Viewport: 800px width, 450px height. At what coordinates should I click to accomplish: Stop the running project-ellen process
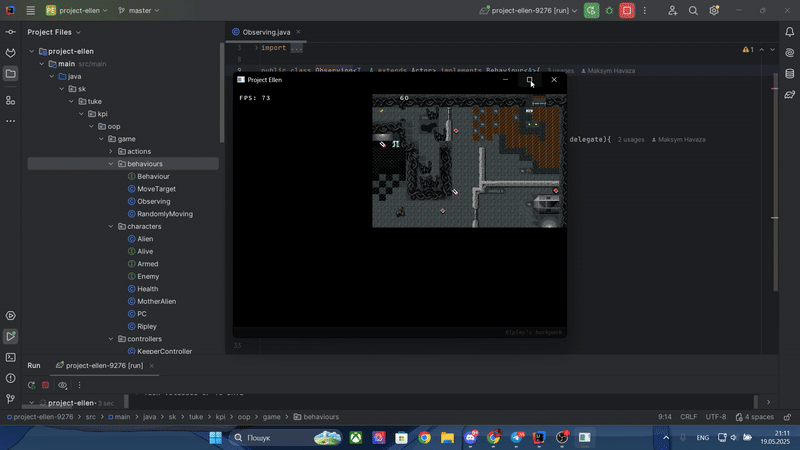[627, 10]
